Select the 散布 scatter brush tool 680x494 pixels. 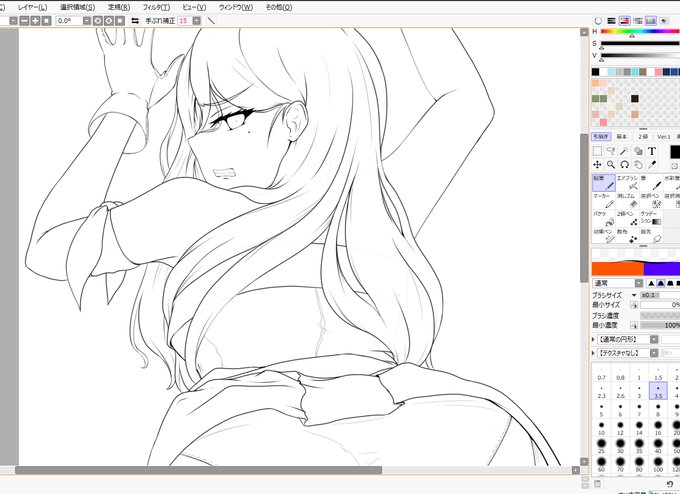(627, 236)
